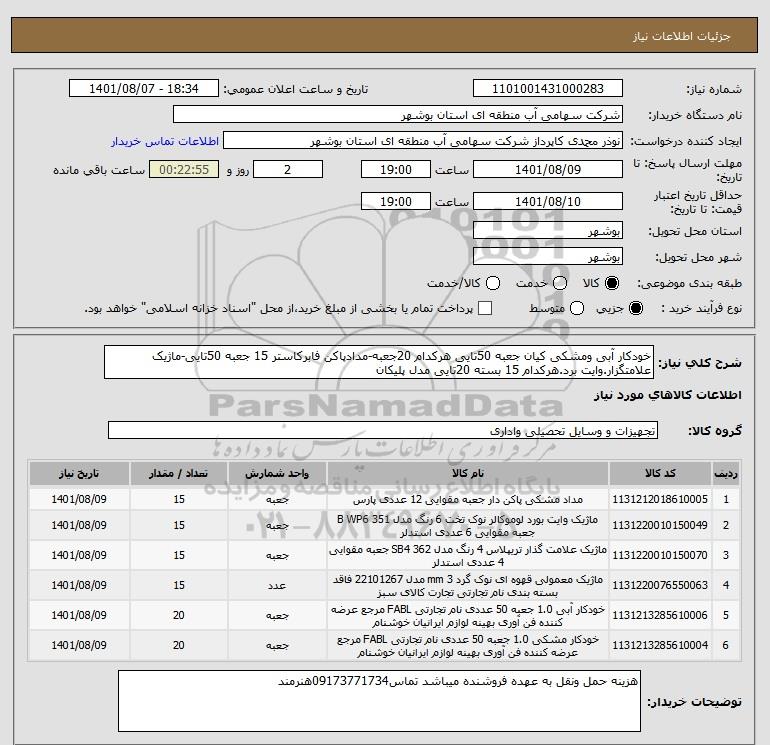Click the مداد مشکی پاکن دار item name

click(468, 500)
